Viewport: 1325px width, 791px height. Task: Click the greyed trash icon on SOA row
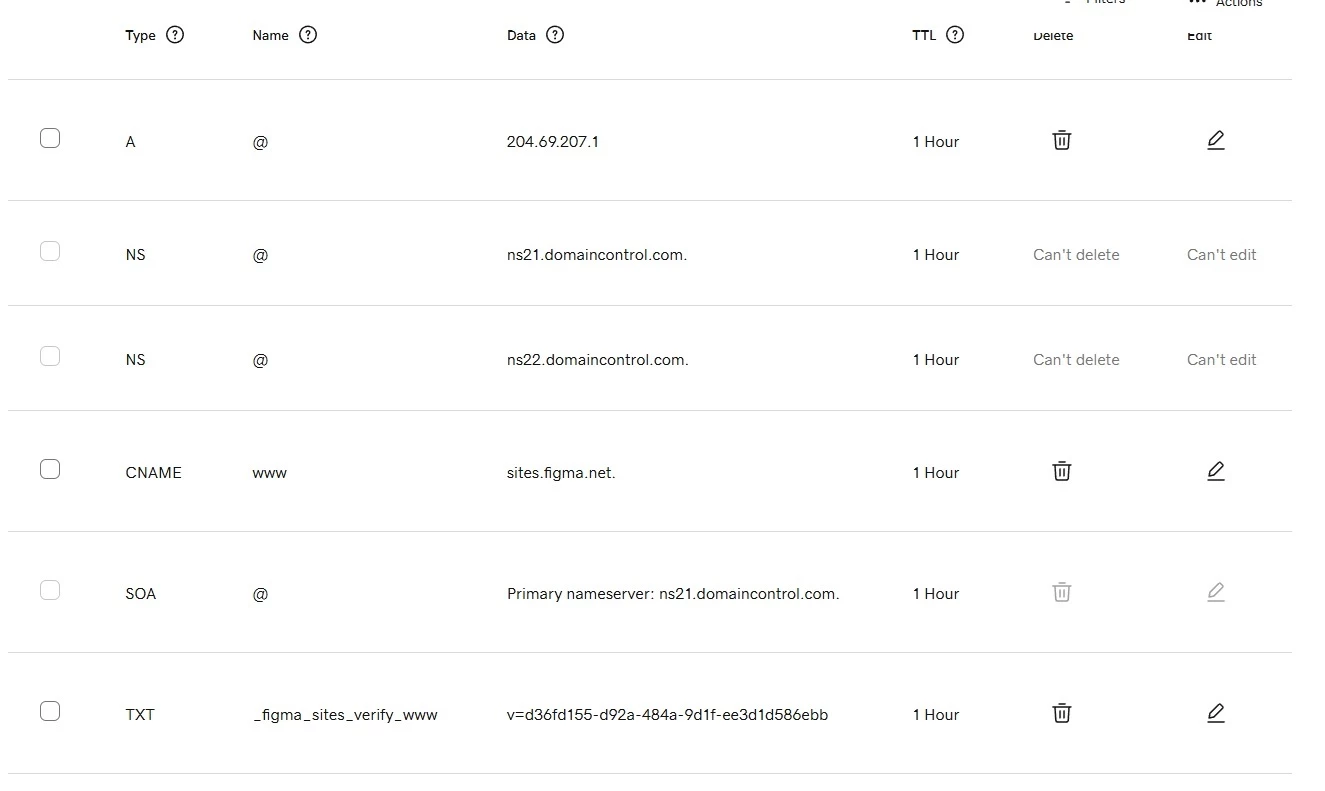pos(1062,592)
